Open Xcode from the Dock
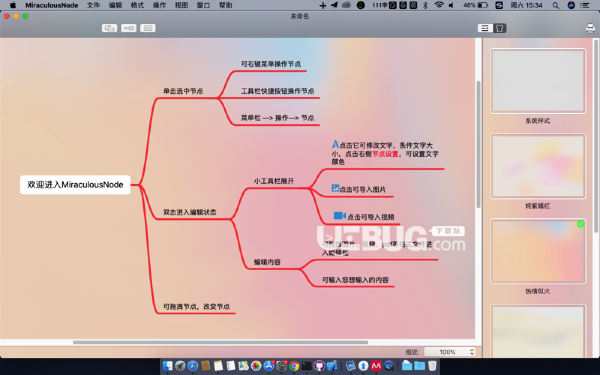The height and width of the screenshot is (375, 600). (x=332, y=366)
